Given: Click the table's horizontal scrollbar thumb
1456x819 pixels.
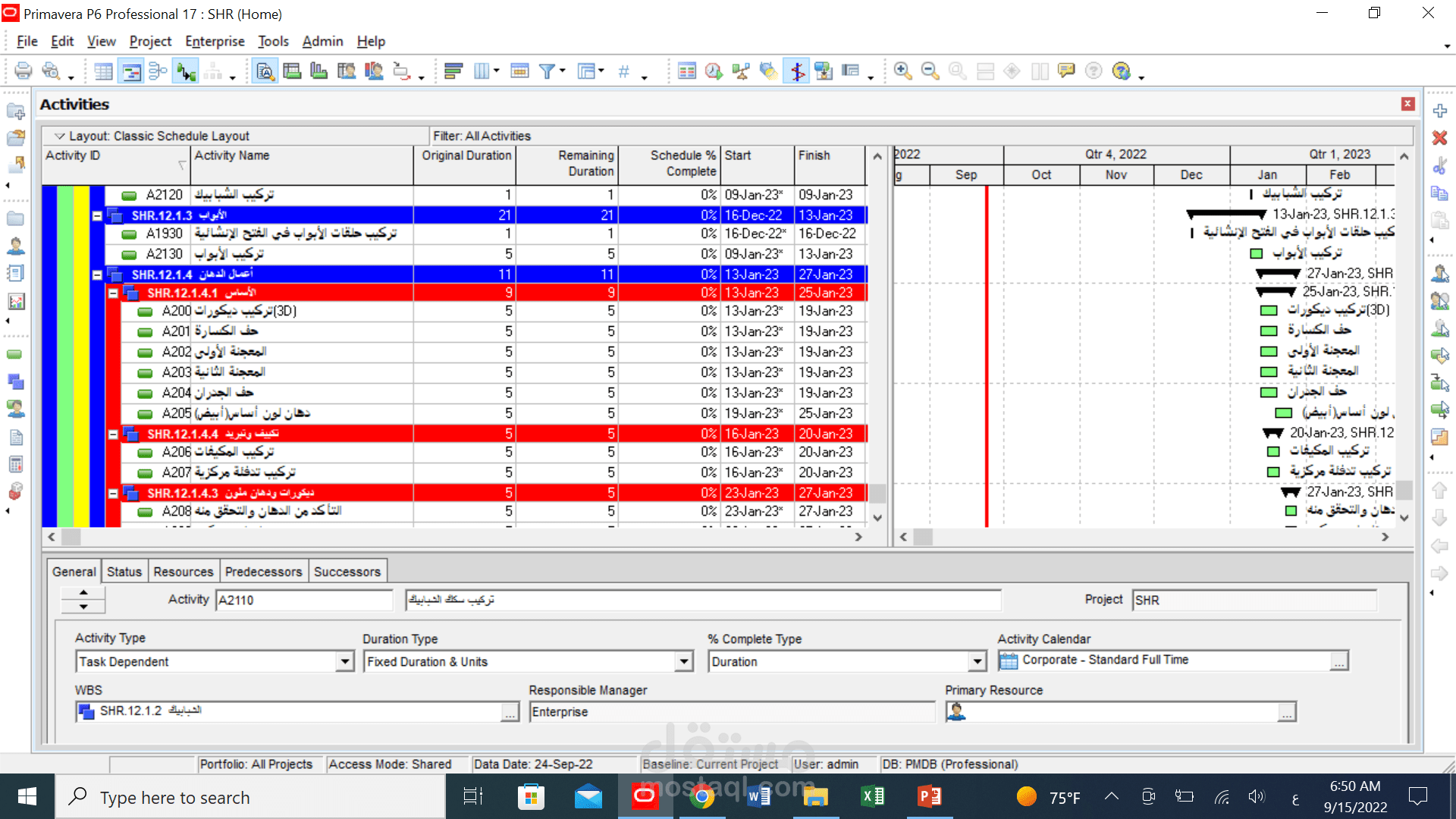Looking at the screenshot, I should (x=71, y=537).
